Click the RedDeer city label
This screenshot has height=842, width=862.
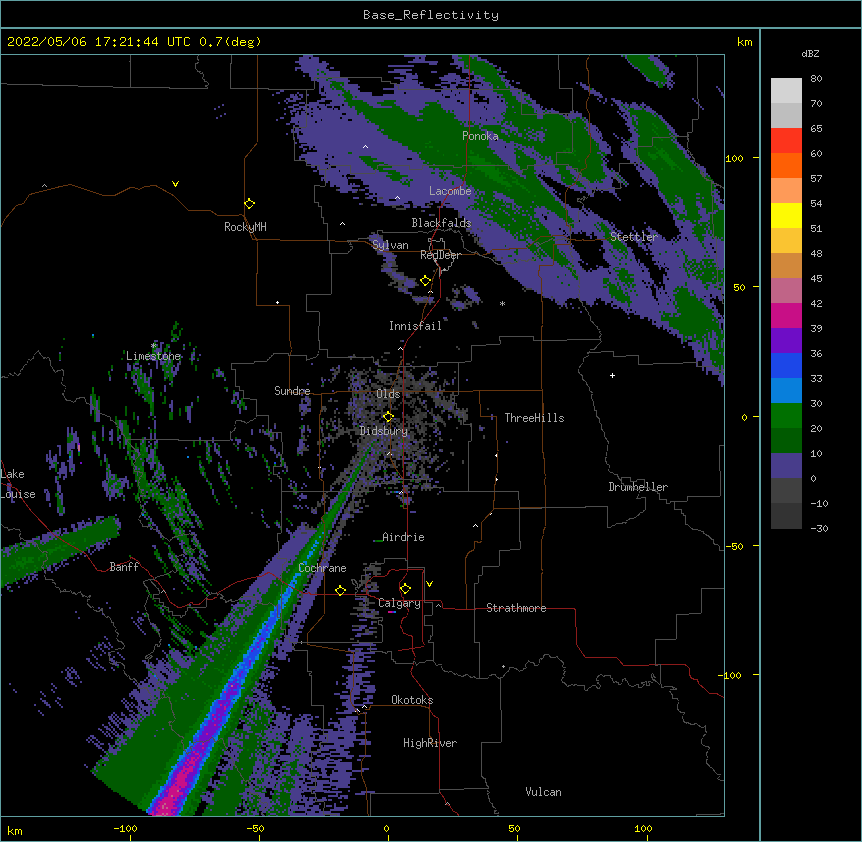pos(440,255)
